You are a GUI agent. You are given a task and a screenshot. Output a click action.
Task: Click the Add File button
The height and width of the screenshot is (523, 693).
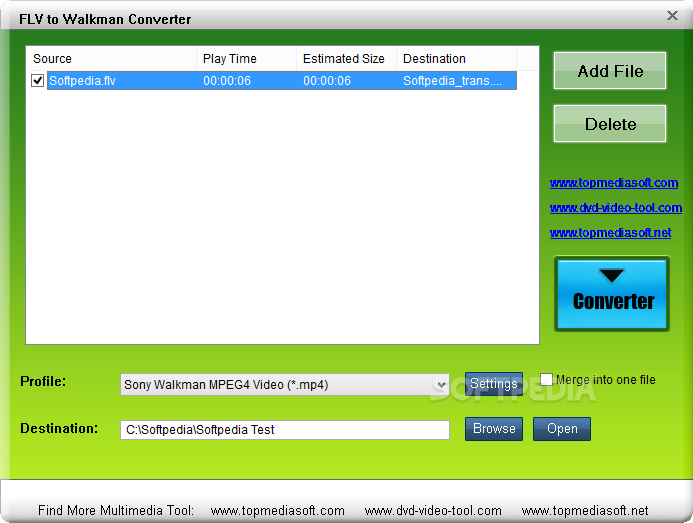[609, 71]
